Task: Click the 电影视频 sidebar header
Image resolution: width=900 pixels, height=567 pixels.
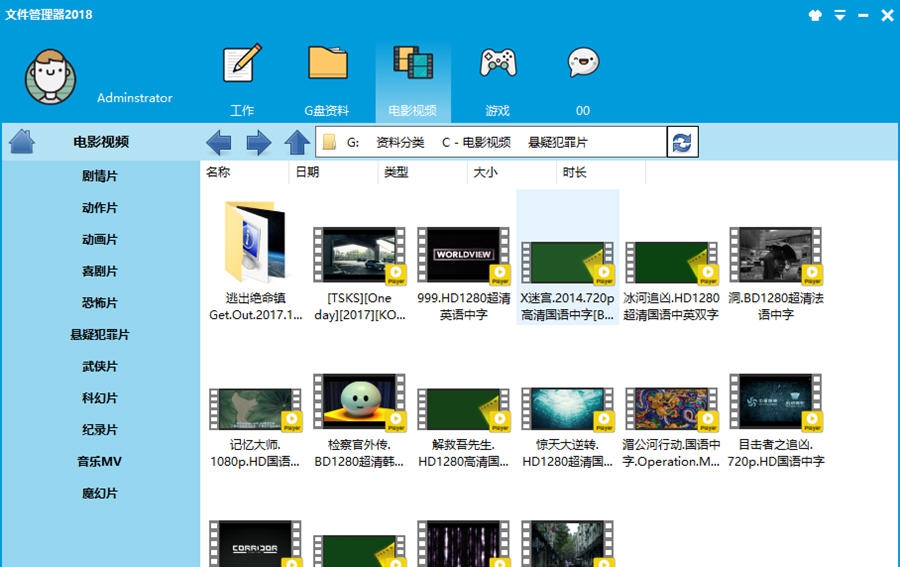Action: coord(101,142)
